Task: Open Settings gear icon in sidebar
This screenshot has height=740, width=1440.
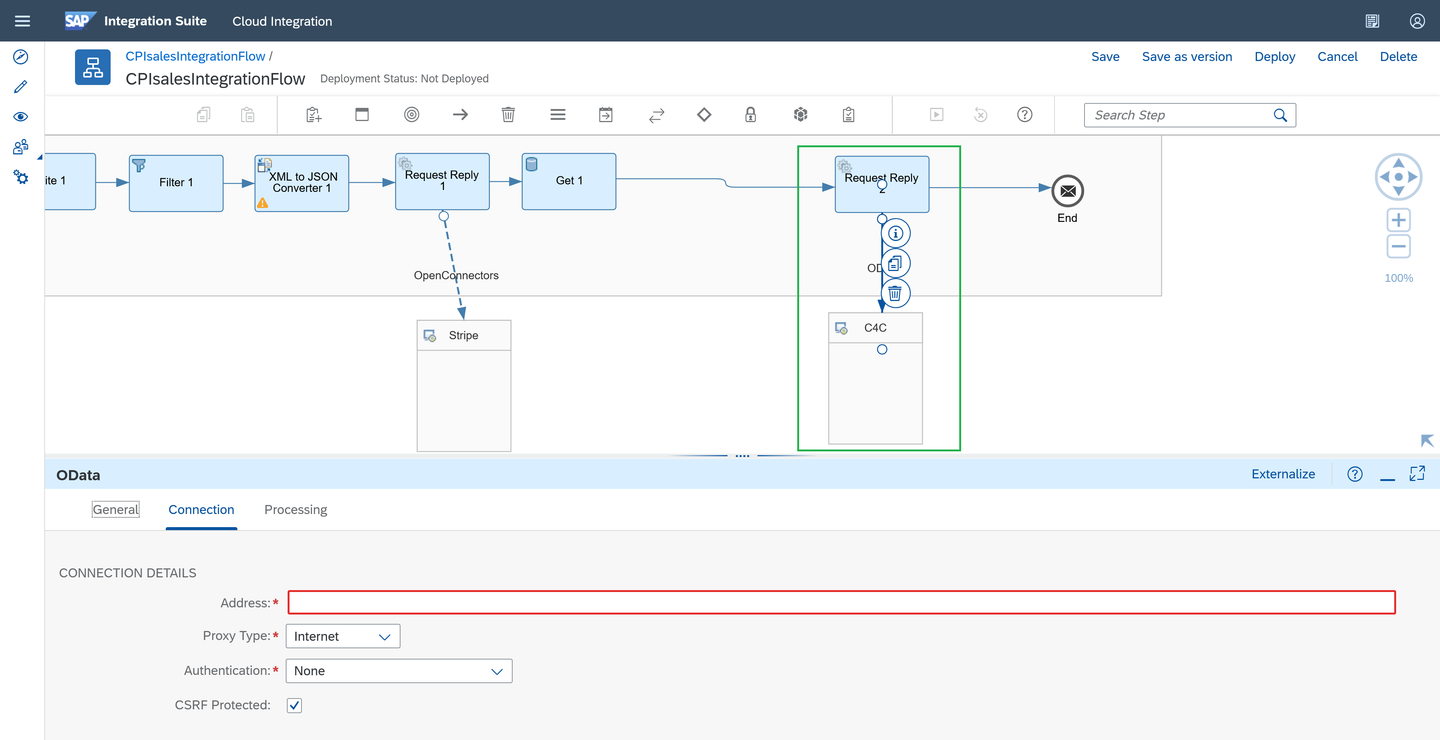Action: 20,177
